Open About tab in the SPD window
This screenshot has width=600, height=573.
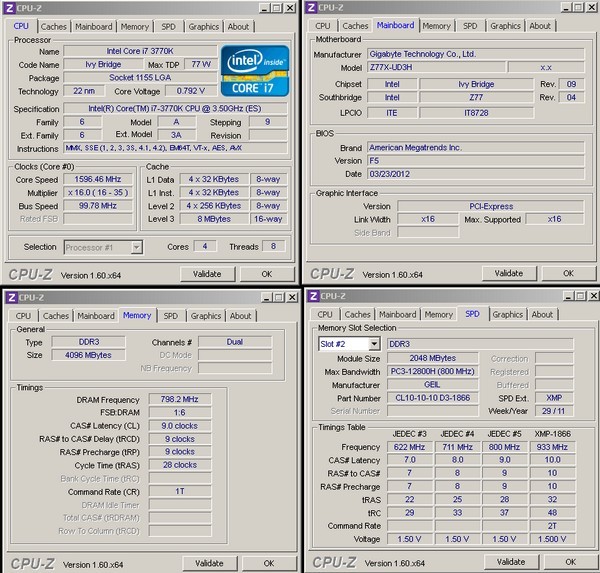(542, 314)
